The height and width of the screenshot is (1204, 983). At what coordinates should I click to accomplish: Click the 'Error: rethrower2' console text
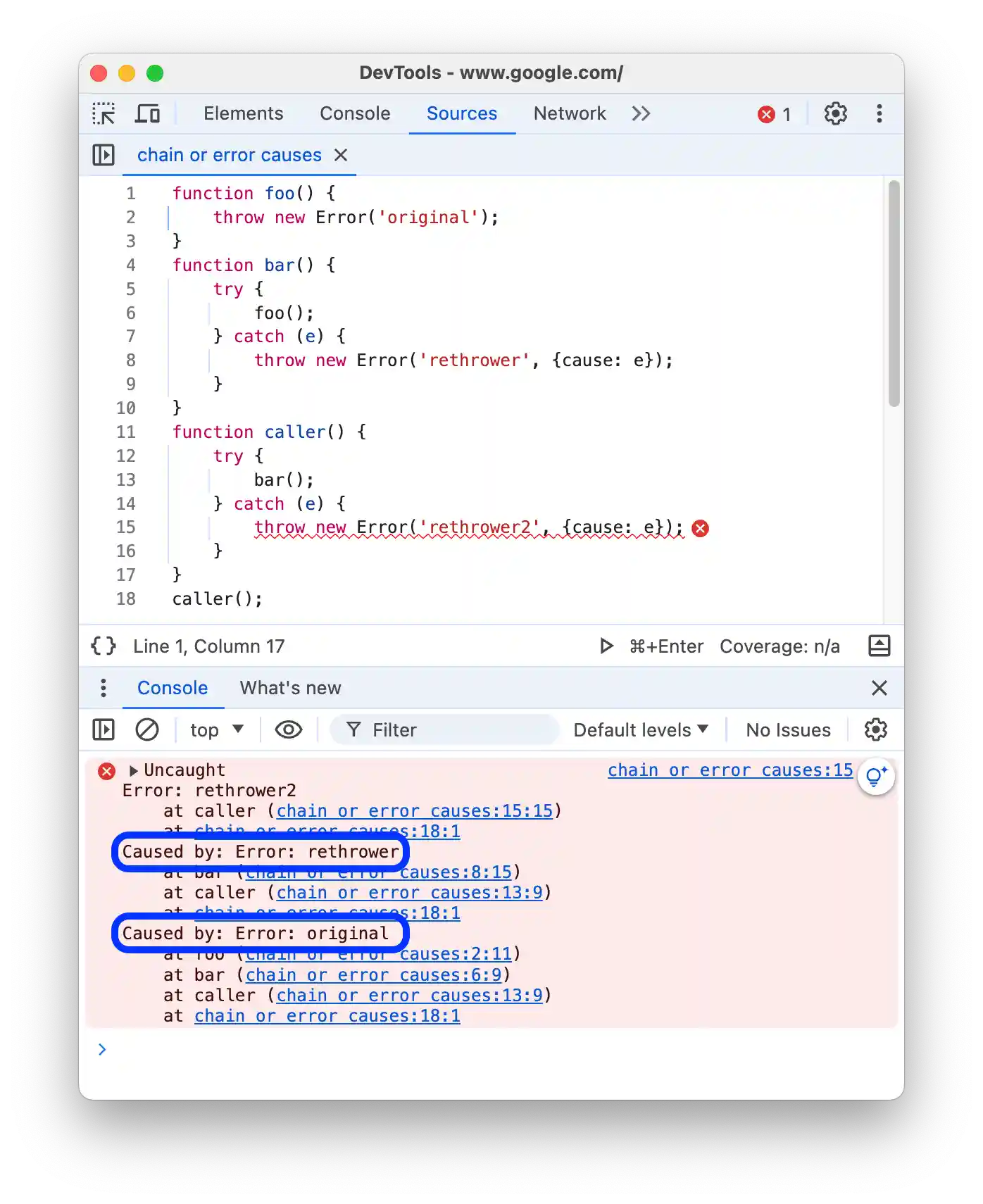point(209,791)
